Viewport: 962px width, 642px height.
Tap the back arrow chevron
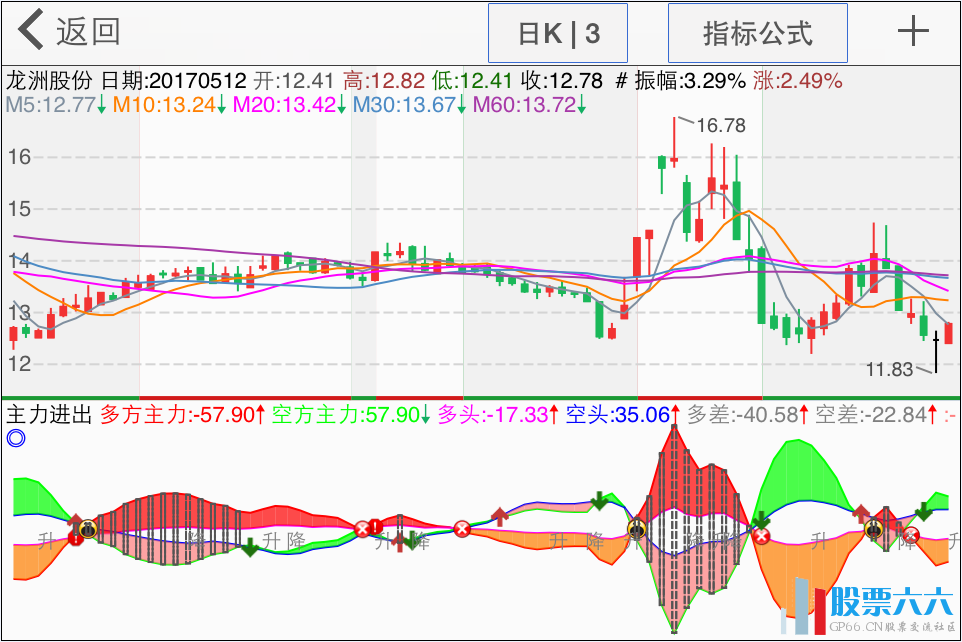[x=30, y=32]
